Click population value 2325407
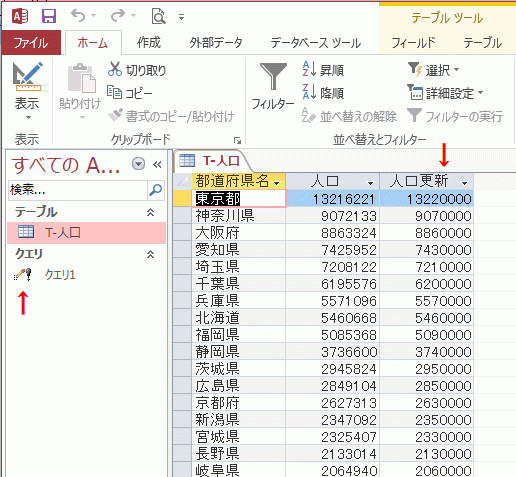516x477 pixels. coord(333,437)
